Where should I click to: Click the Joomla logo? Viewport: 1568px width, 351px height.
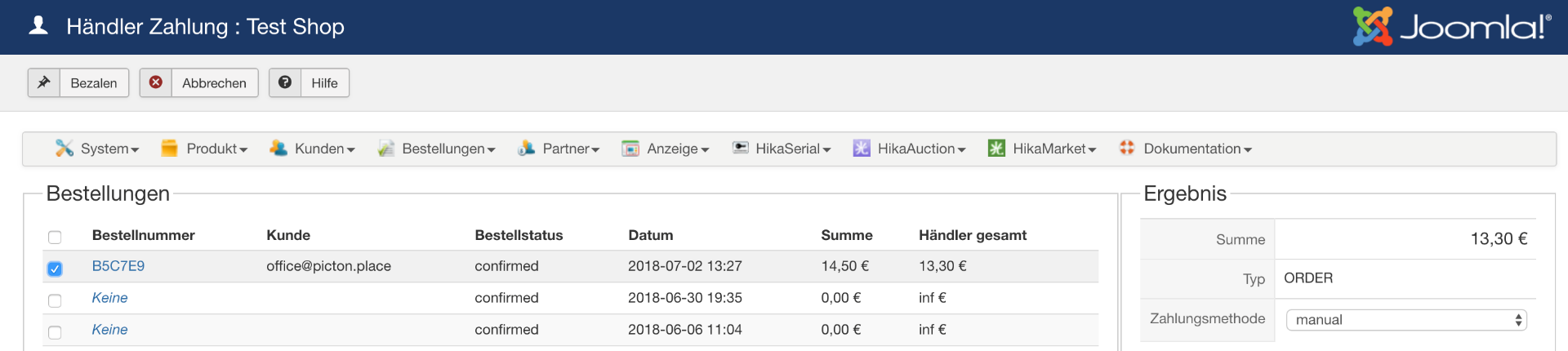1452,27
